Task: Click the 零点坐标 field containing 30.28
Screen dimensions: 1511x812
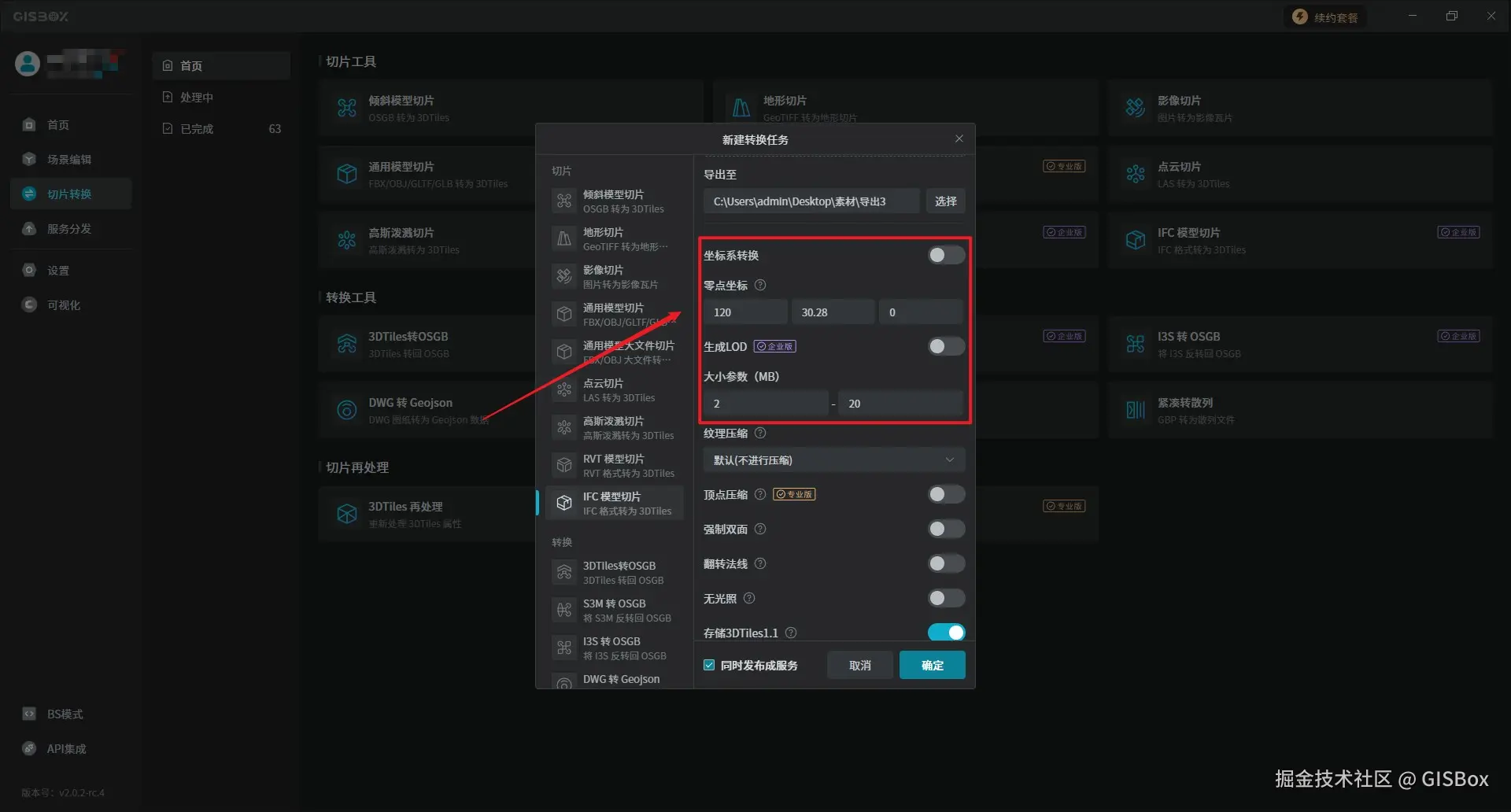Action: tap(833, 312)
